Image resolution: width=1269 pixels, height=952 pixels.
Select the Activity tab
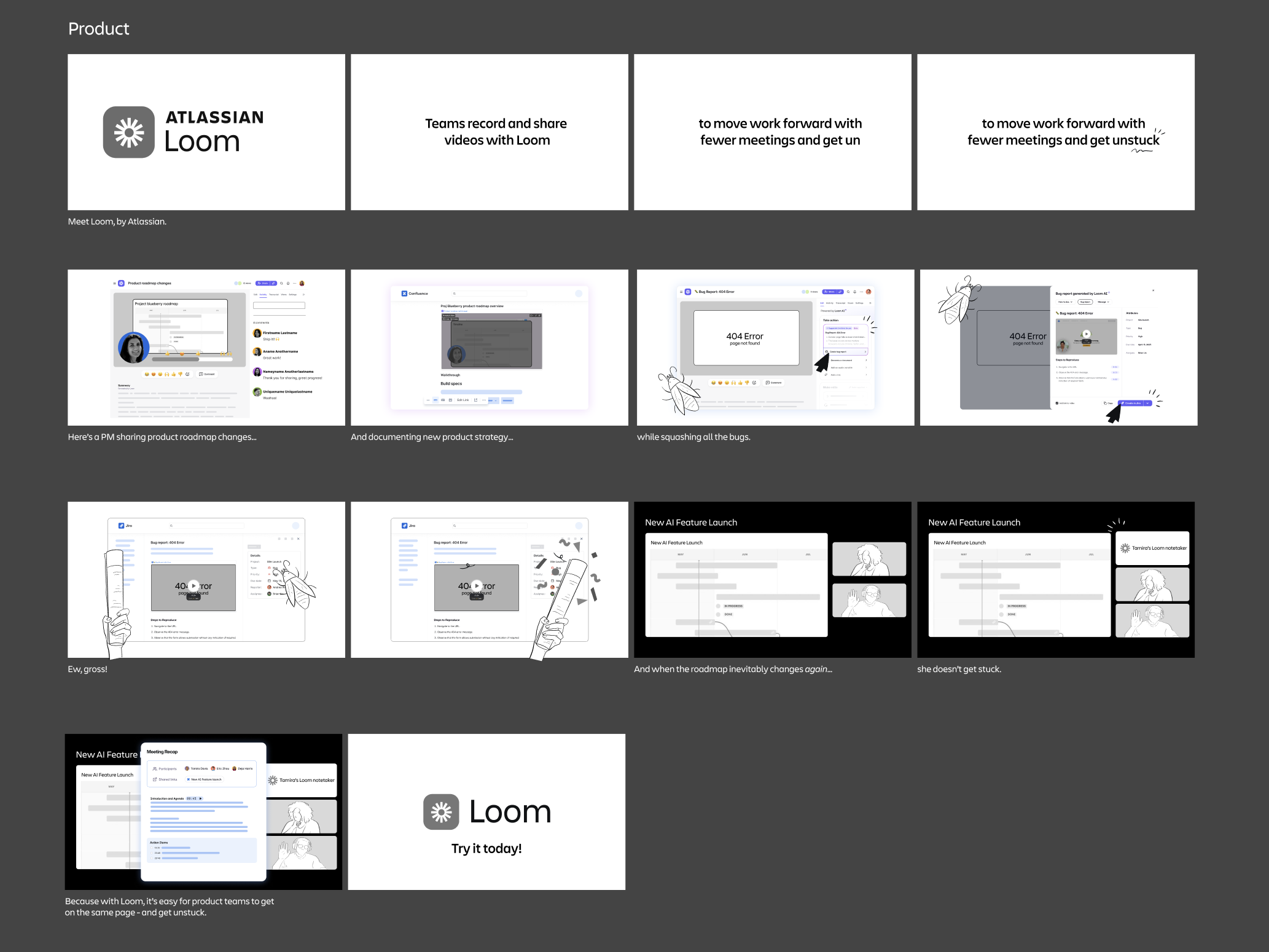[262, 295]
